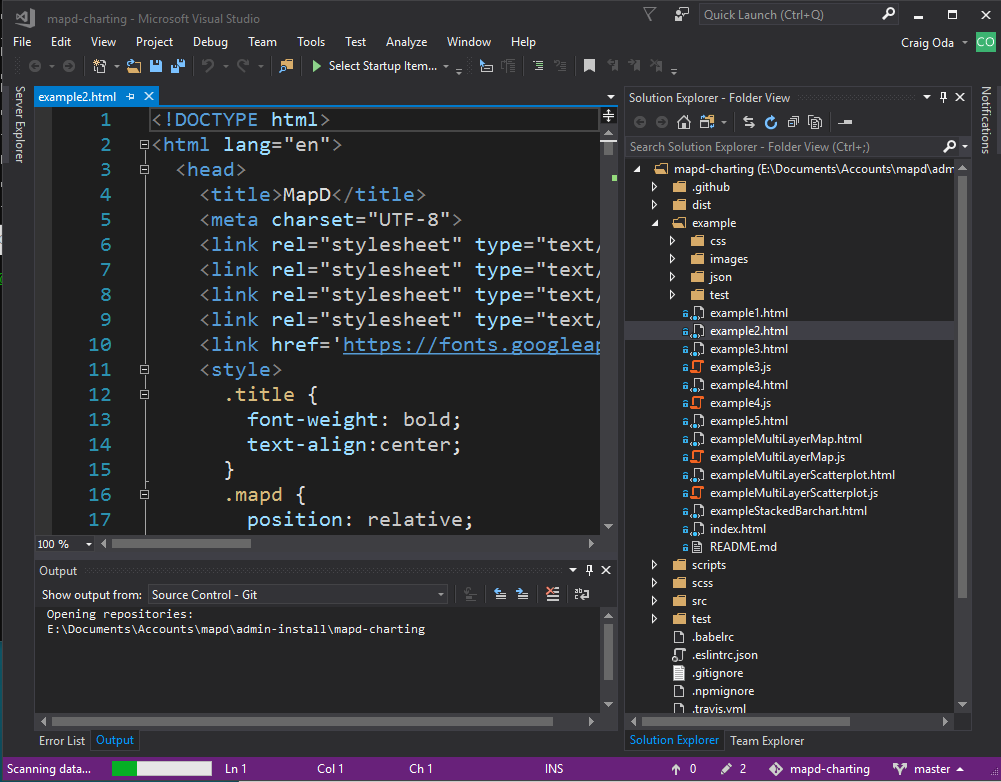Open the Select Startup Item dropdown arrow
The height and width of the screenshot is (782, 1001).
(x=446, y=66)
